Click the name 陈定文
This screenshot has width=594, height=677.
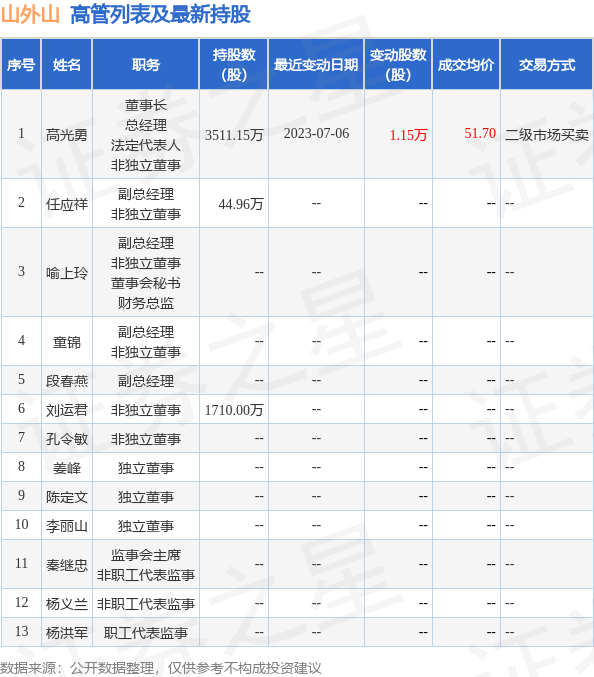tap(66, 497)
